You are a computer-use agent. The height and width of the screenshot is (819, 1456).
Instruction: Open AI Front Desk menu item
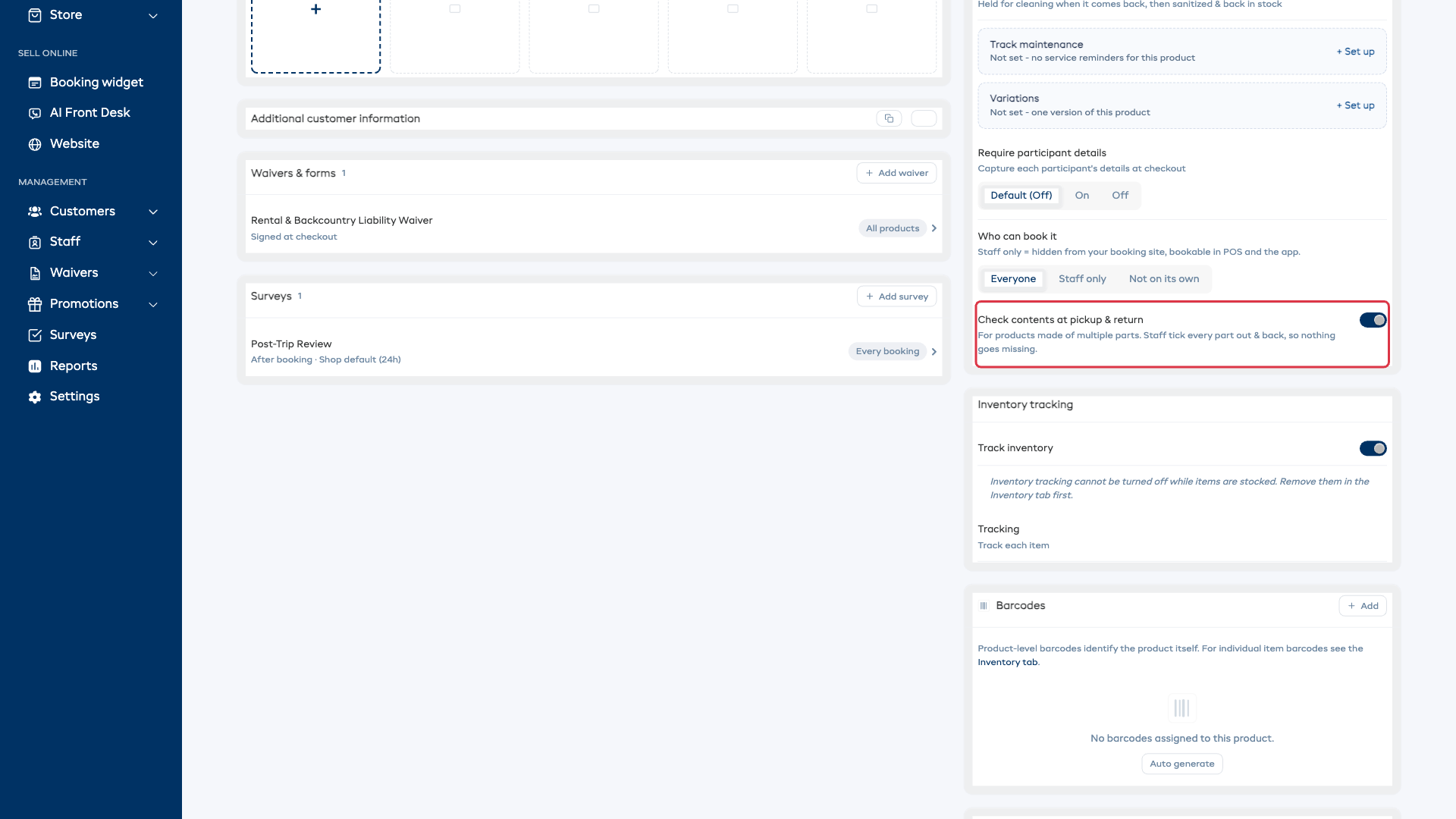91,113
